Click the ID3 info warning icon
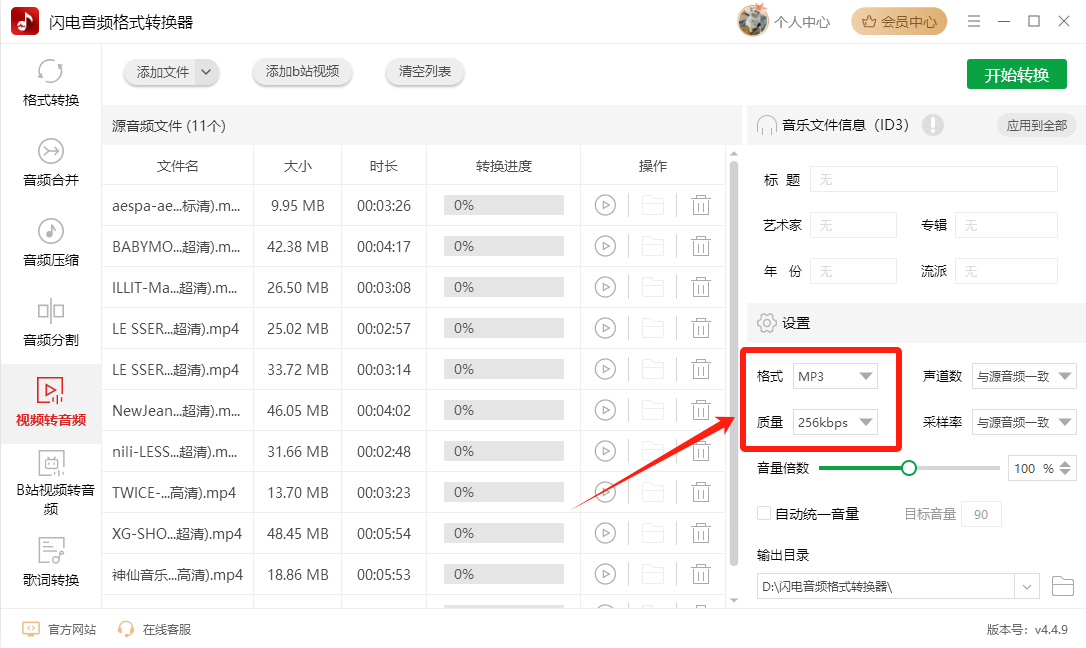The height and width of the screenshot is (648, 1086). 933,125
